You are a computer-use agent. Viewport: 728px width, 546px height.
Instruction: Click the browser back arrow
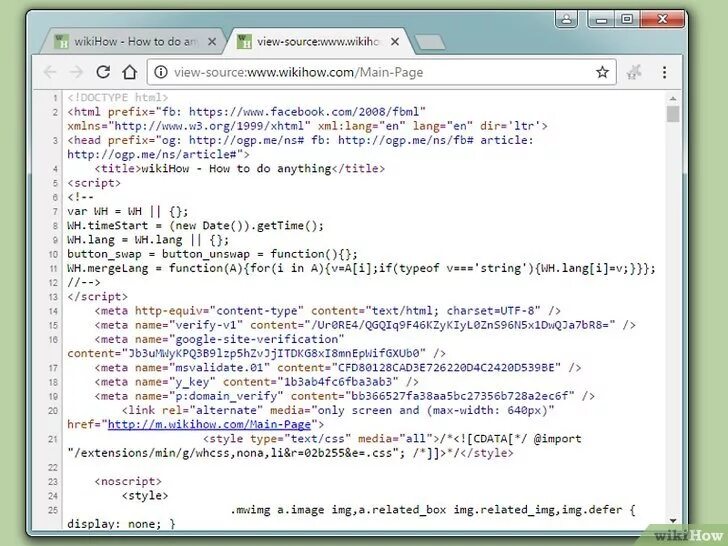[x=50, y=72]
